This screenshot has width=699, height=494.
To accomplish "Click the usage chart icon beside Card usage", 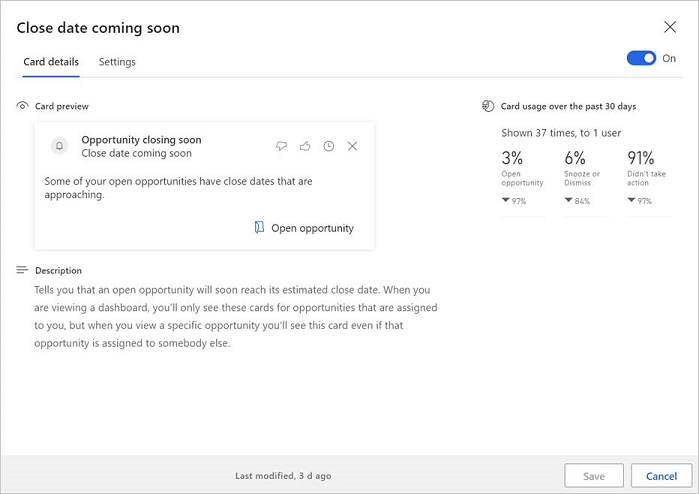I will tap(488, 106).
